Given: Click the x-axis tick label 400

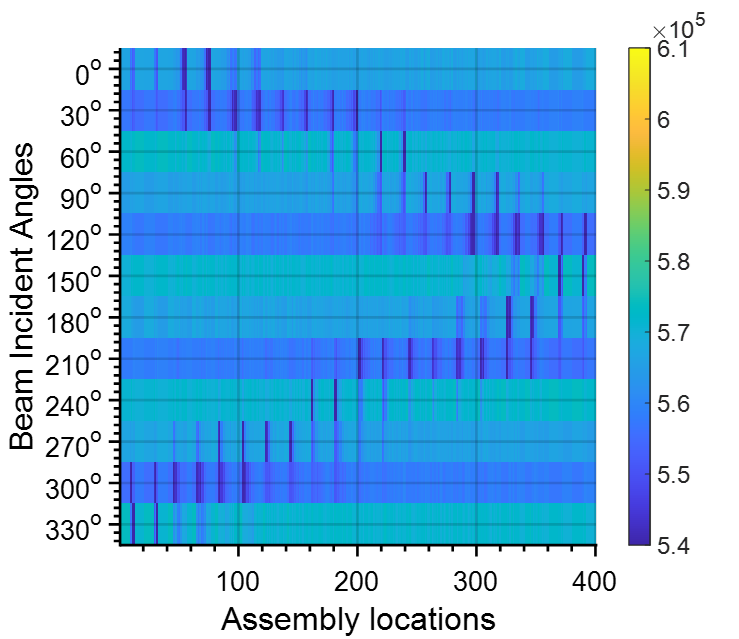Looking at the screenshot, I should (594, 581).
